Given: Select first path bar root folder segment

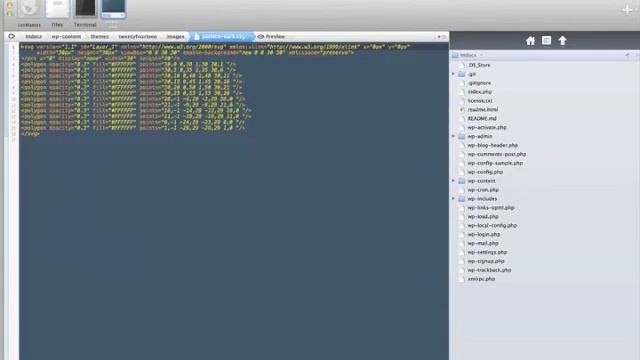Looking at the screenshot, I should point(33,36).
